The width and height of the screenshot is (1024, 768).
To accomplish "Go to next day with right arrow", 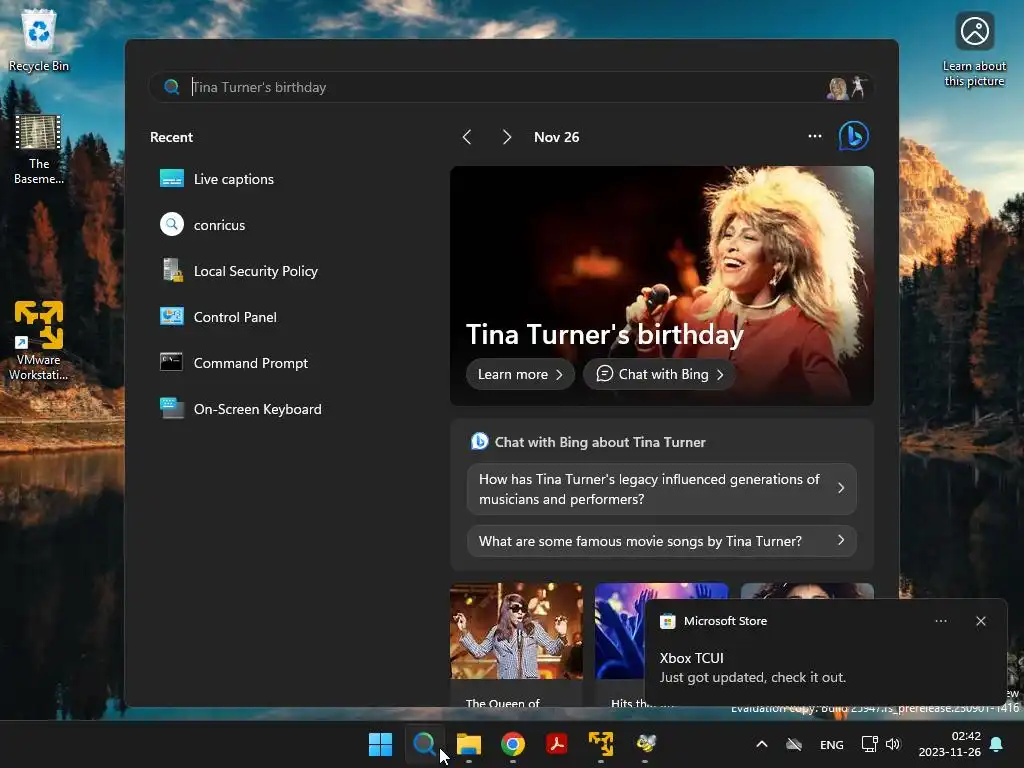I will click(507, 137).
